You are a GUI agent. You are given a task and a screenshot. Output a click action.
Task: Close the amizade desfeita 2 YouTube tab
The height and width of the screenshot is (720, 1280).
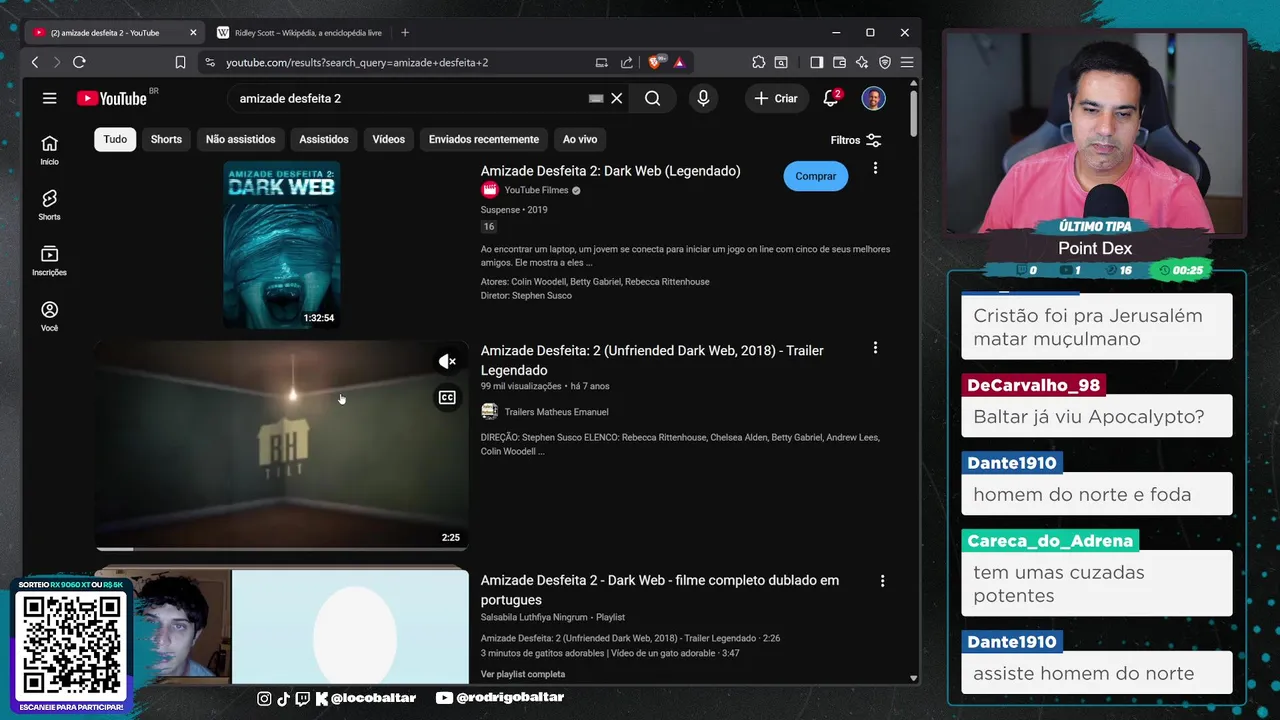(193, 33)
